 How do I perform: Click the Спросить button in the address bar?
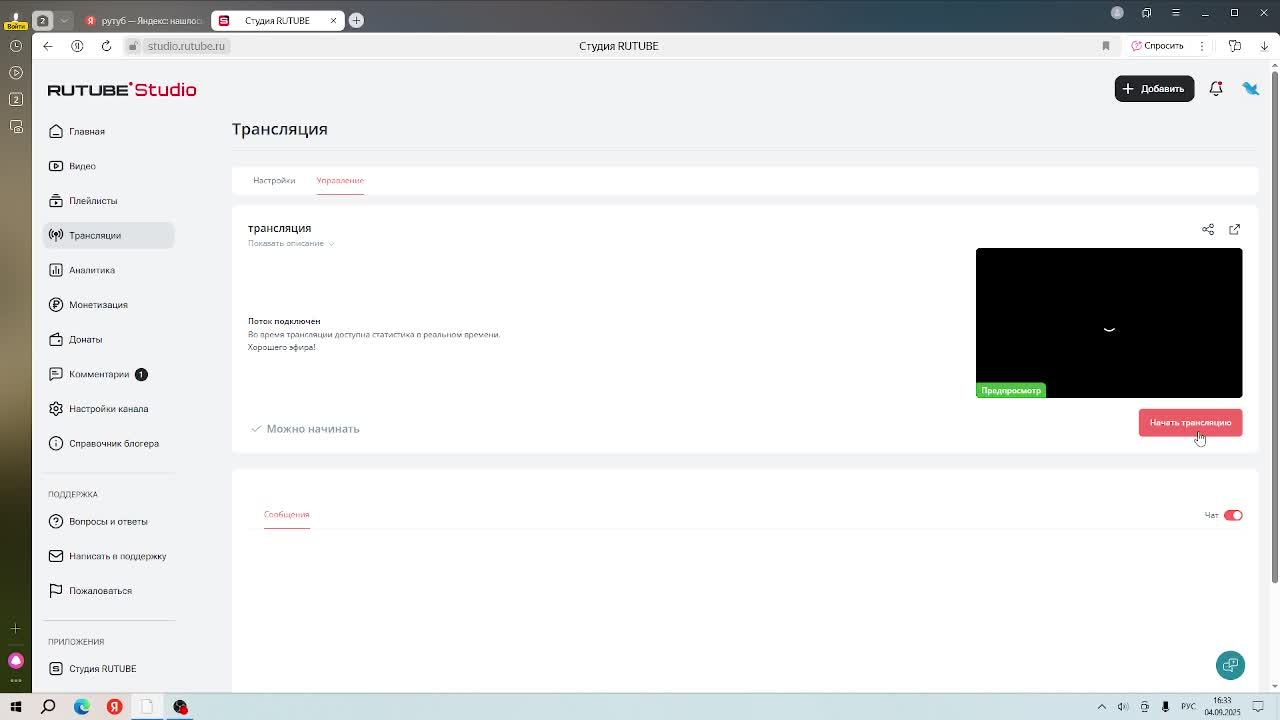click(1158, 46)
